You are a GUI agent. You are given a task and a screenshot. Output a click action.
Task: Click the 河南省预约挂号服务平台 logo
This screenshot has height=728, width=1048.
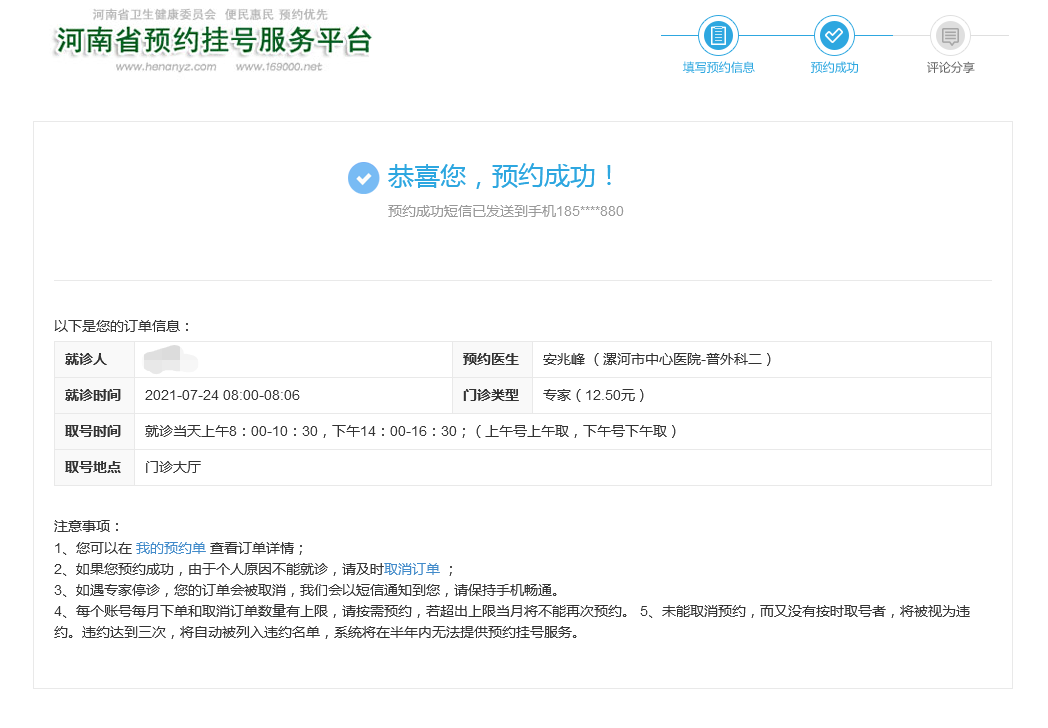213,41
